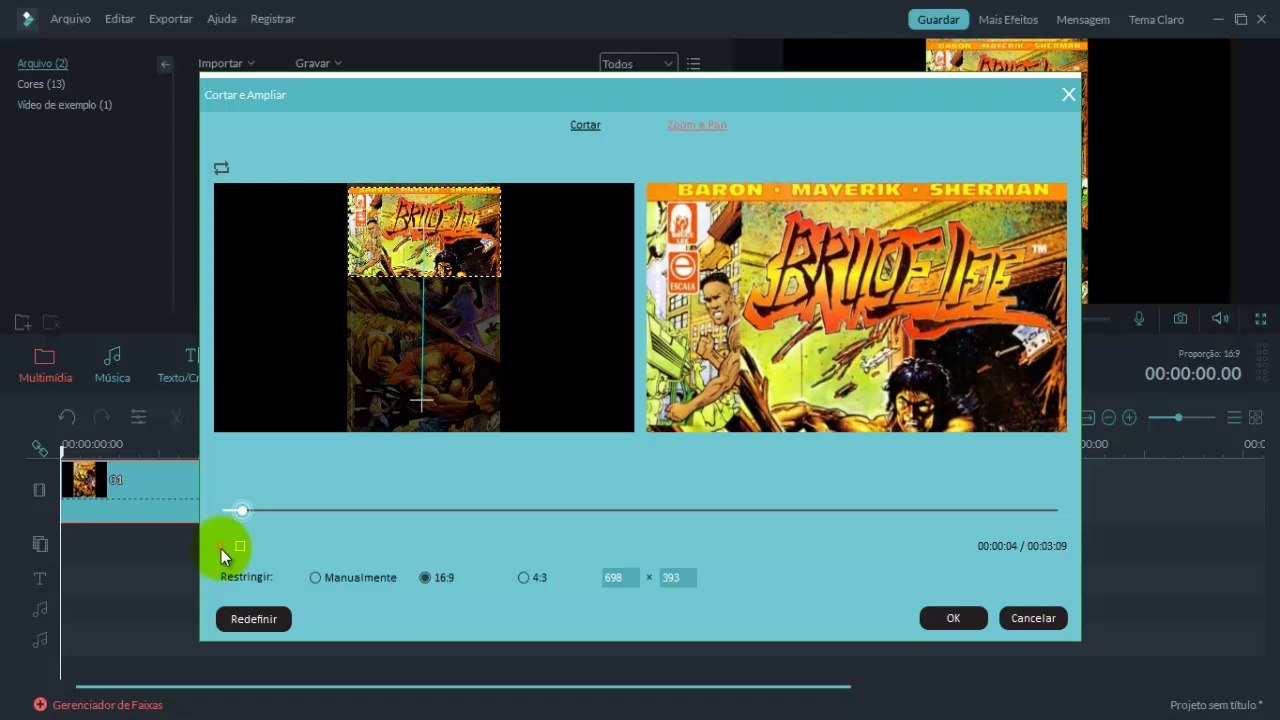This screenshot has height=720, width=1280.
Task: Click the Filmora logo in the title bar
Action: click(x=27, y=19)
